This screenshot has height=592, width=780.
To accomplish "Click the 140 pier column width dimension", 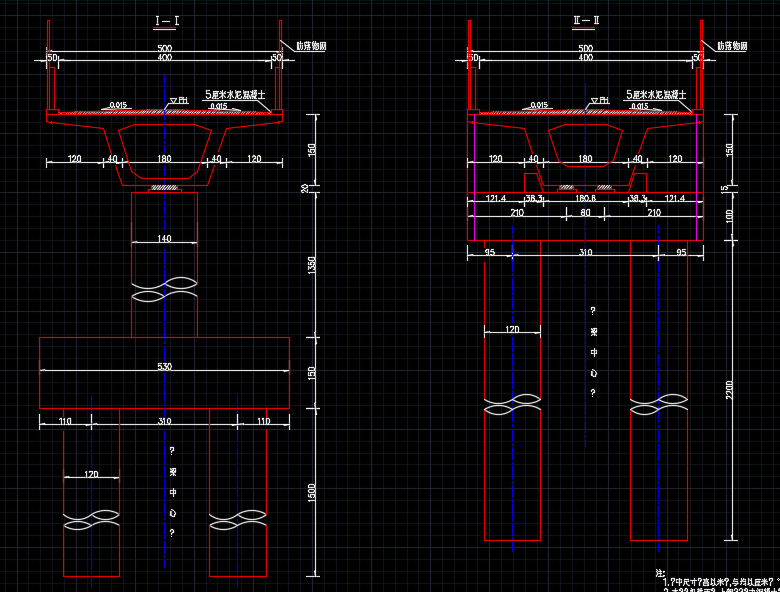I will tap(165, 239).
